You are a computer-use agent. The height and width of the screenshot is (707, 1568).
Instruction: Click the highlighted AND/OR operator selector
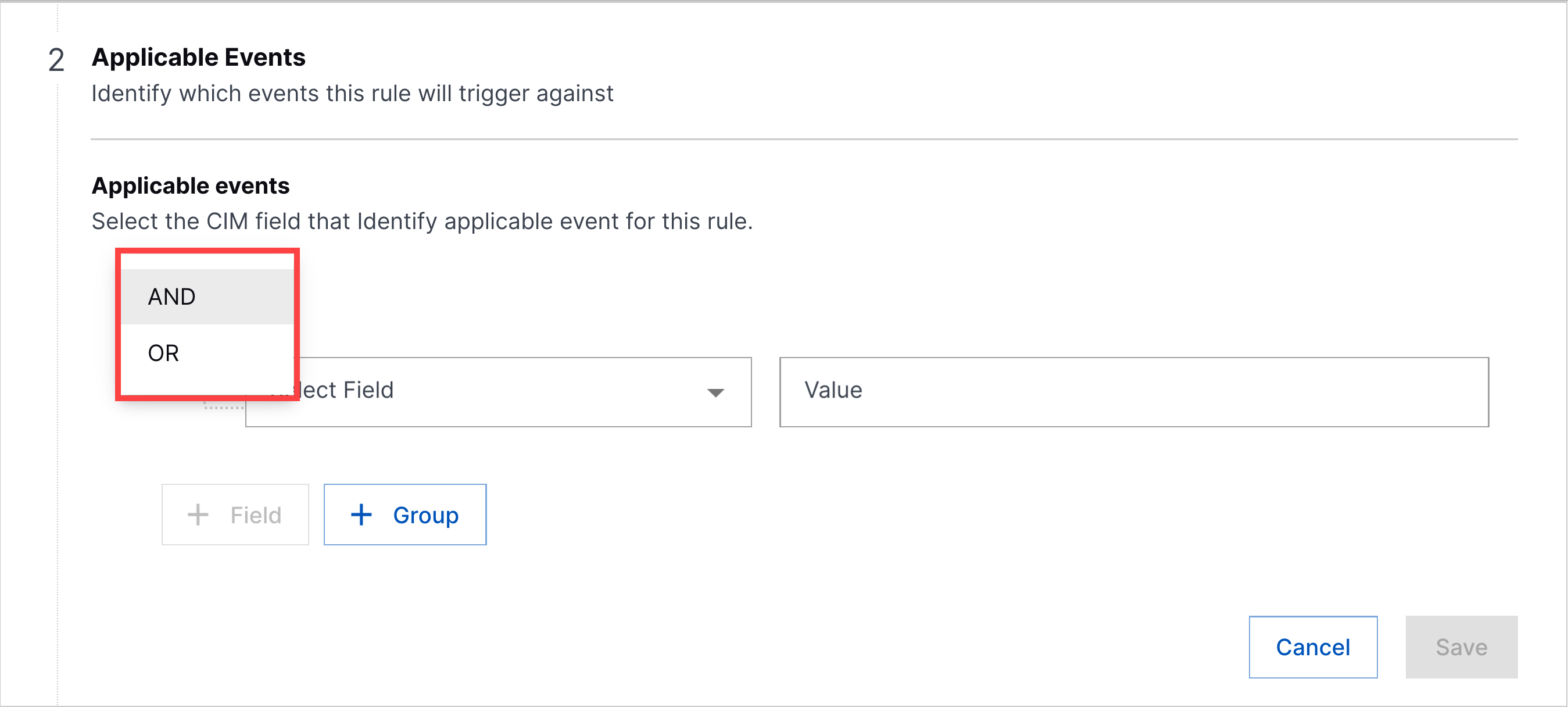[x=207, y=323]
